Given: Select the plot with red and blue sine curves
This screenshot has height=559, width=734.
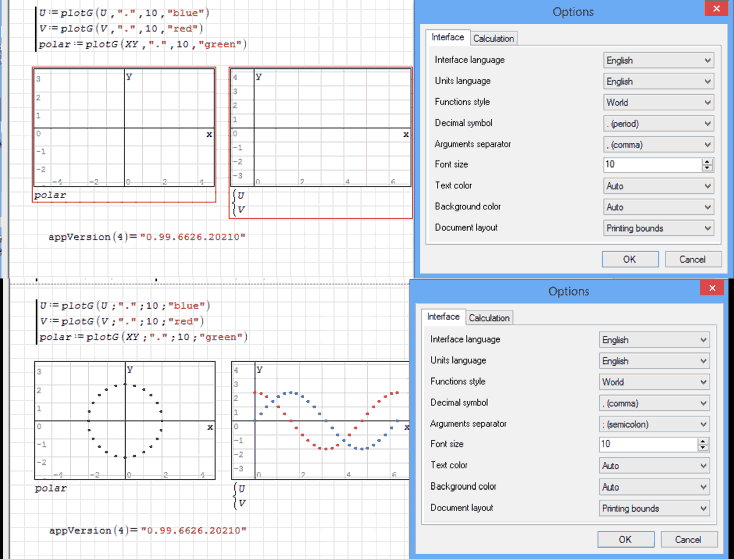Looking at the screenshot, I should tap(320, 420).
